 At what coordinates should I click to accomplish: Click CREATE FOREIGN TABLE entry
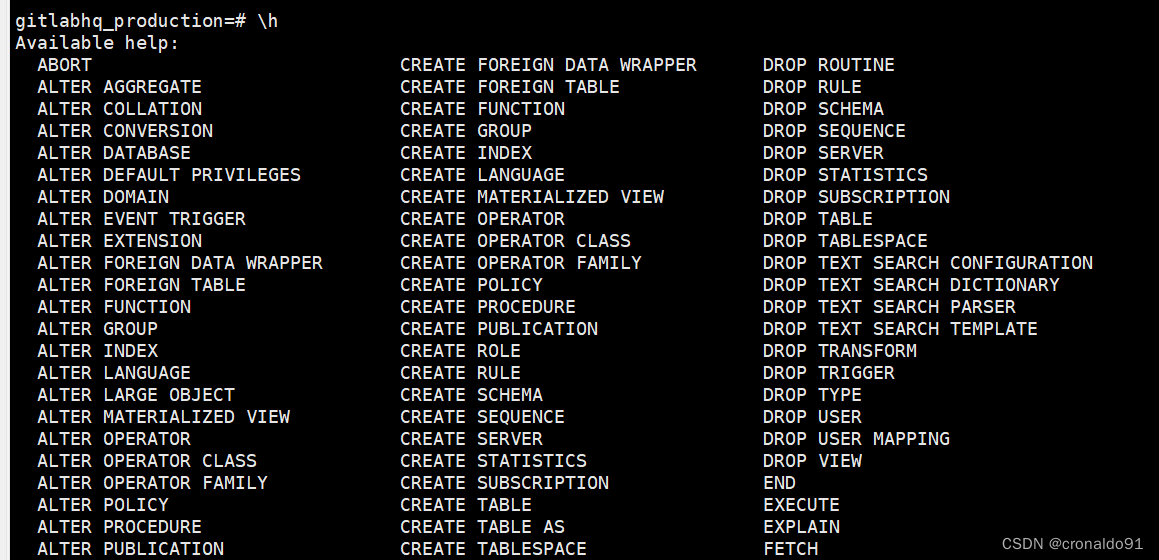coord(510,87)
